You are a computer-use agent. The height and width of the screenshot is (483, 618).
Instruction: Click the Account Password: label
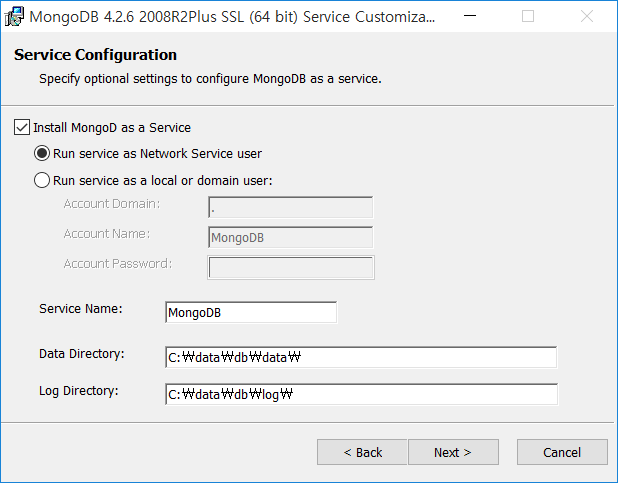[118, 264]
